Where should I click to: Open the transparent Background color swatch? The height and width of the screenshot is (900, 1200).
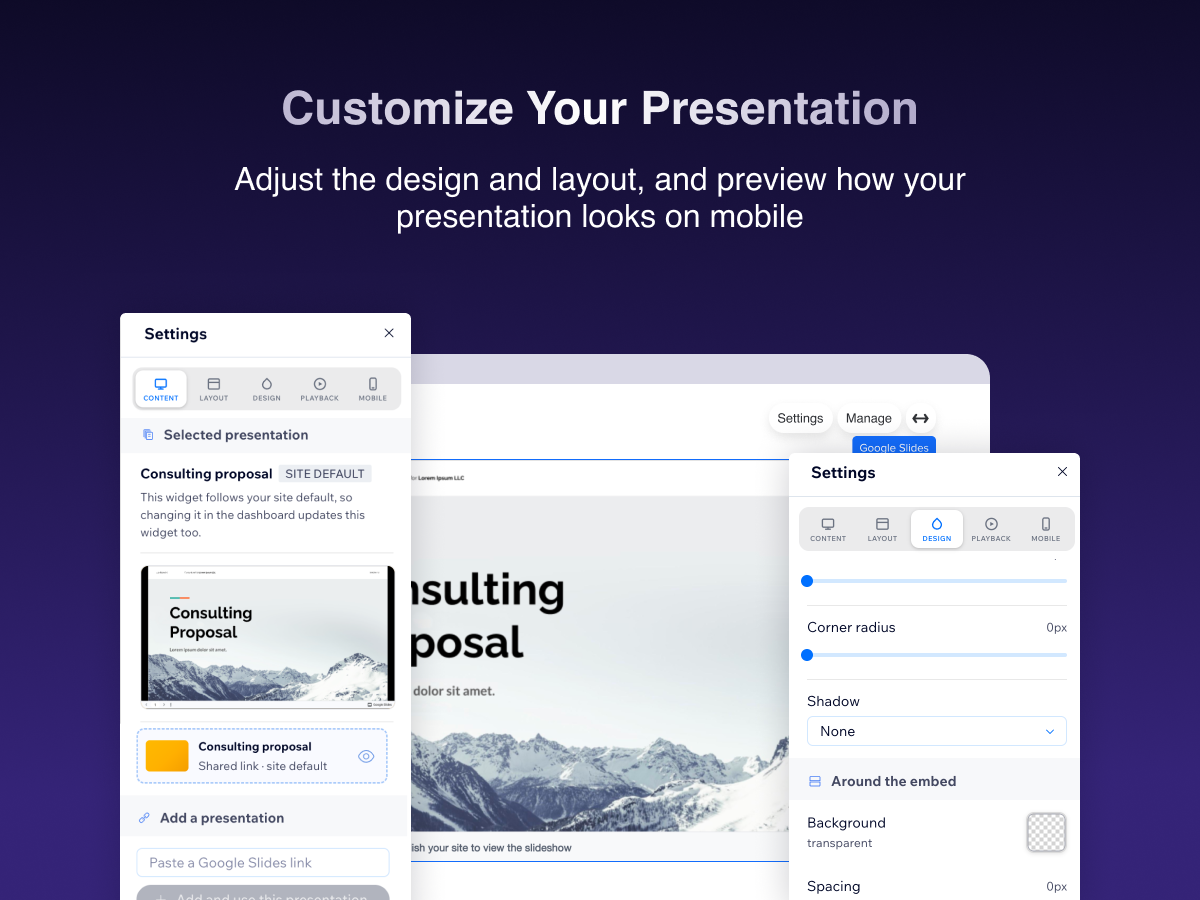(x=1046, y=832)
